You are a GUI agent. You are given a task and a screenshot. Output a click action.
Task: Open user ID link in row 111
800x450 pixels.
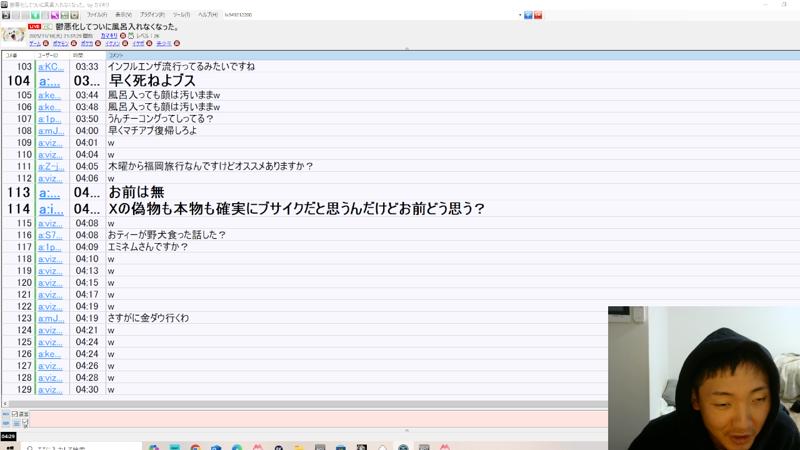click(51, 166)
